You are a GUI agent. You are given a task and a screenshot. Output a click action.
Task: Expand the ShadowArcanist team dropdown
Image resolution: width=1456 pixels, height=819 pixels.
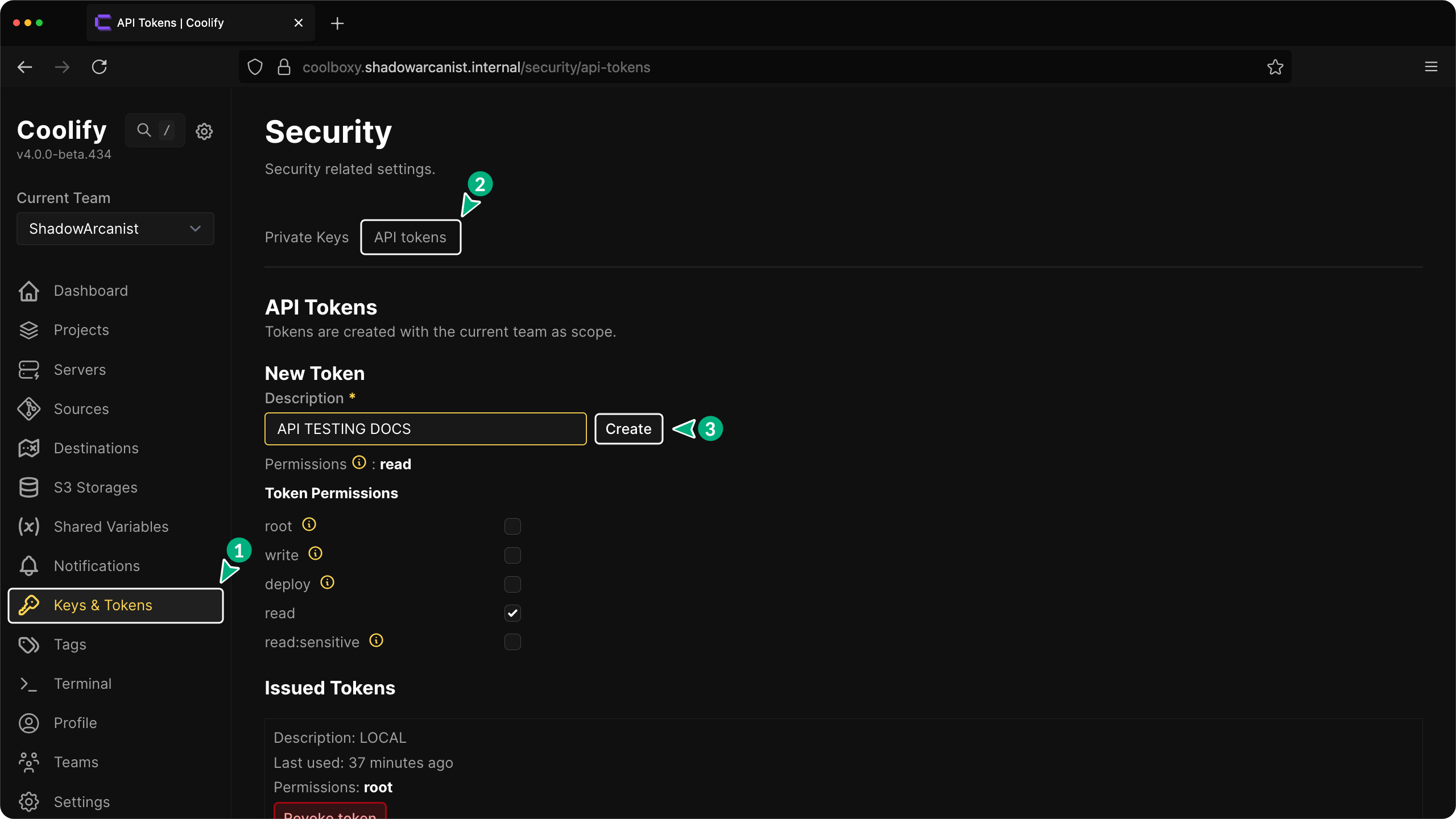coord(115,229)
